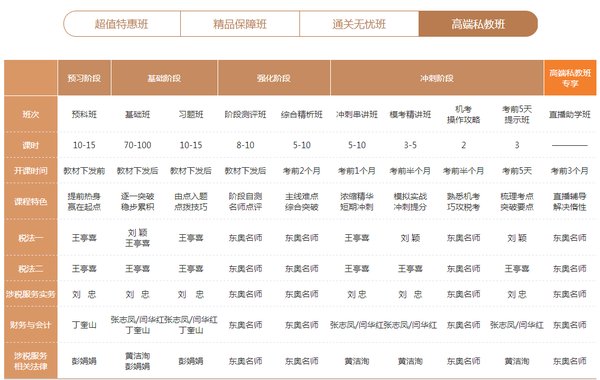Click the 70-100 hours value
Screen dimensions: 600x380
(x=137, y=145)
